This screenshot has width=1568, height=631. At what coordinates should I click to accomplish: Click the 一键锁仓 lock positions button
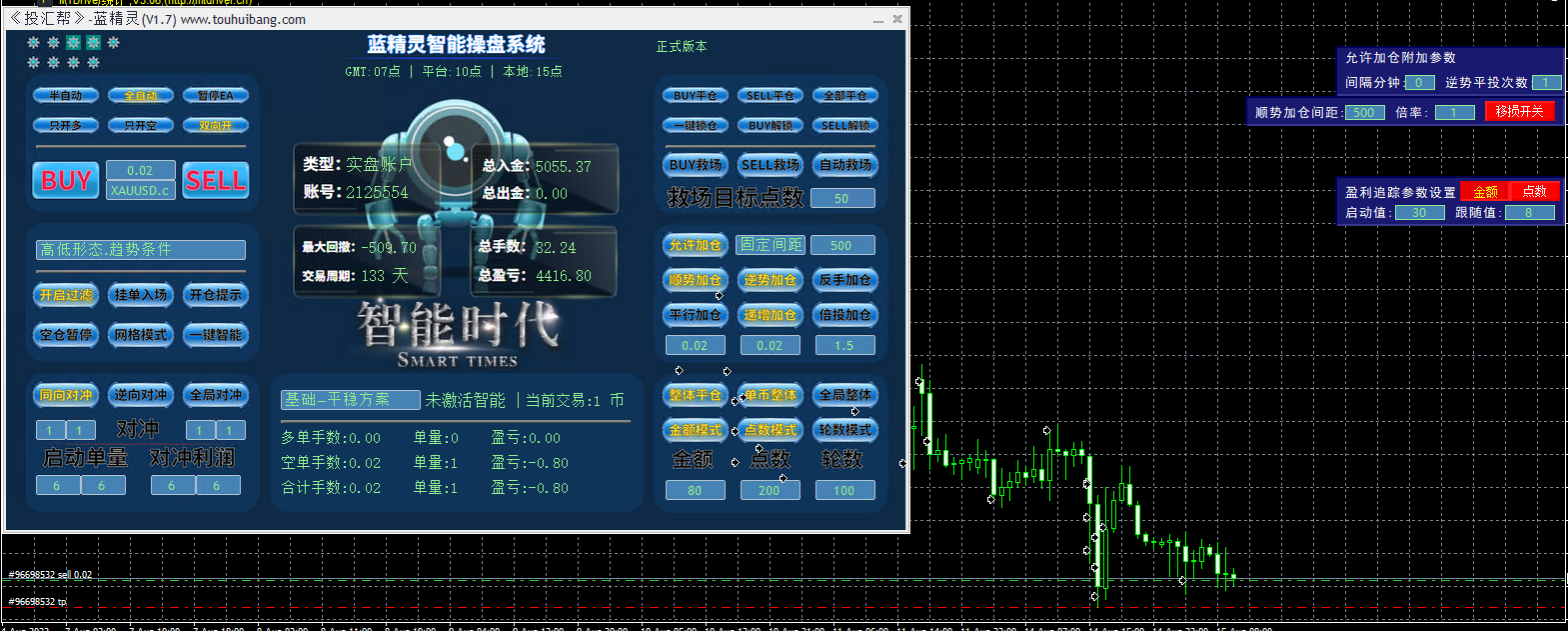click(x=696, y=126)
